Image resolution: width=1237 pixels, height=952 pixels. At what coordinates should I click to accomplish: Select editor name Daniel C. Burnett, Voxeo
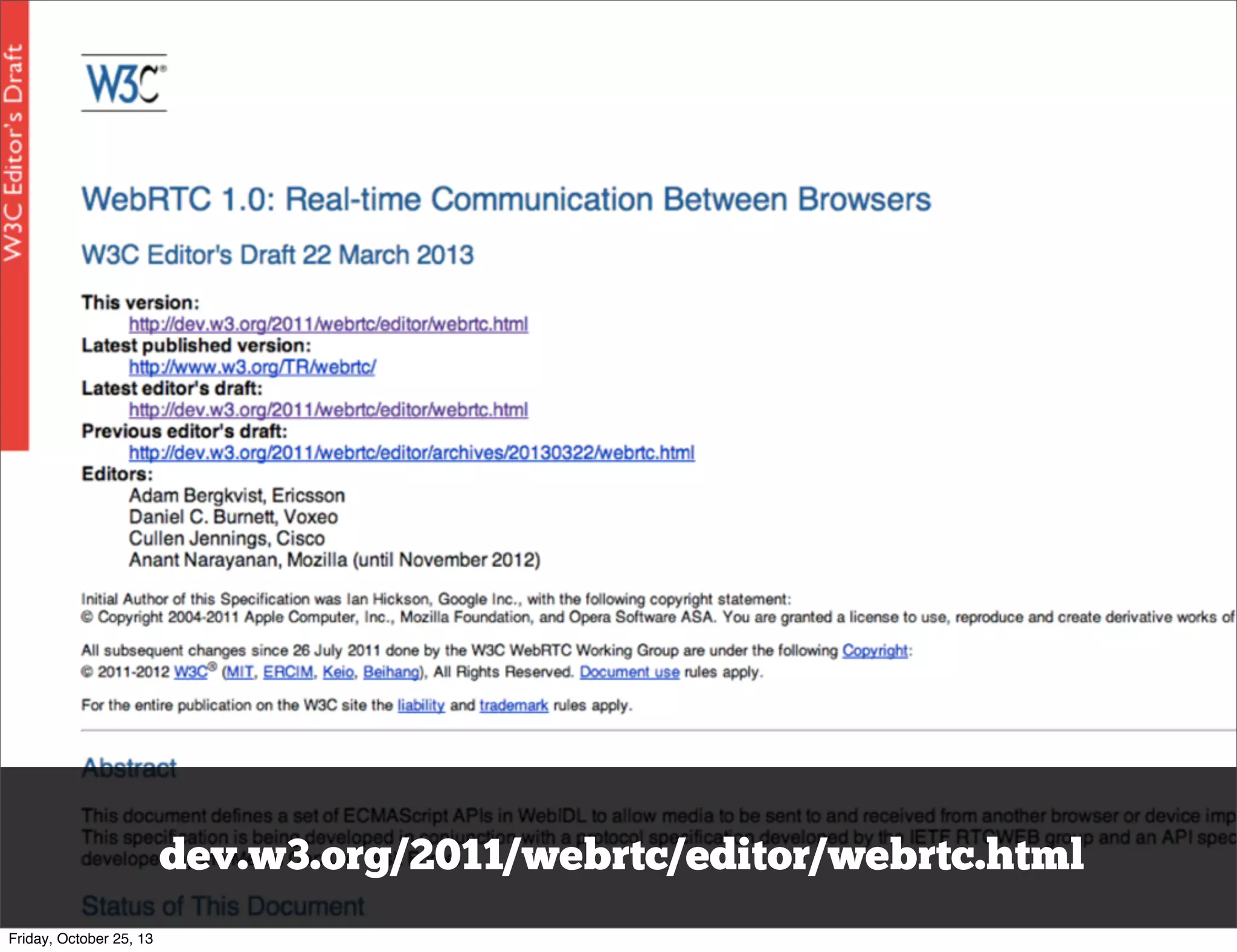tap(233, 517)
